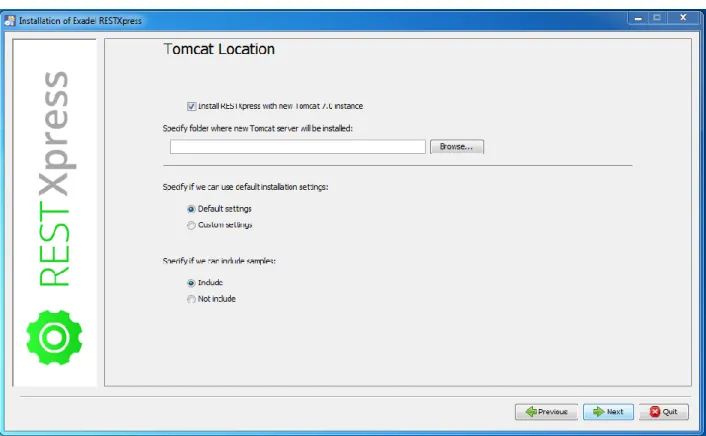Click 'Specify if we can use default installation settings' text
Image resolution: width=706 pixels, height=436 pixels.
pyautogui.click(x=245, y=187)
